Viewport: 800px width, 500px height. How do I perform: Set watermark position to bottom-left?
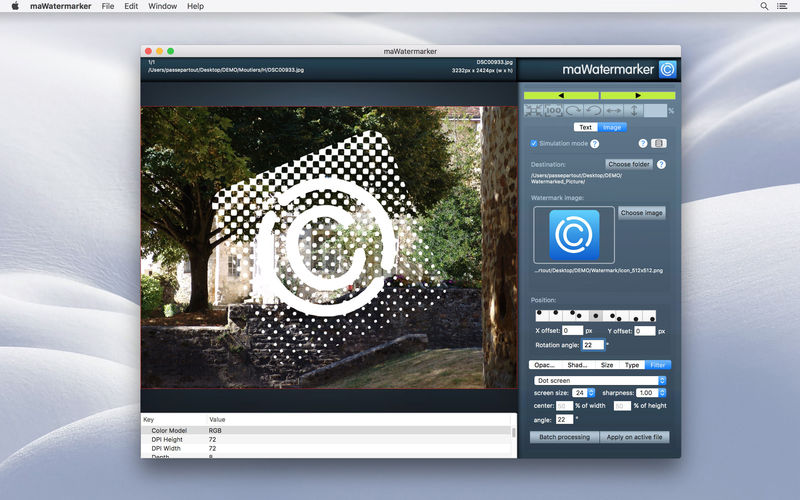[x=622, y=316]
